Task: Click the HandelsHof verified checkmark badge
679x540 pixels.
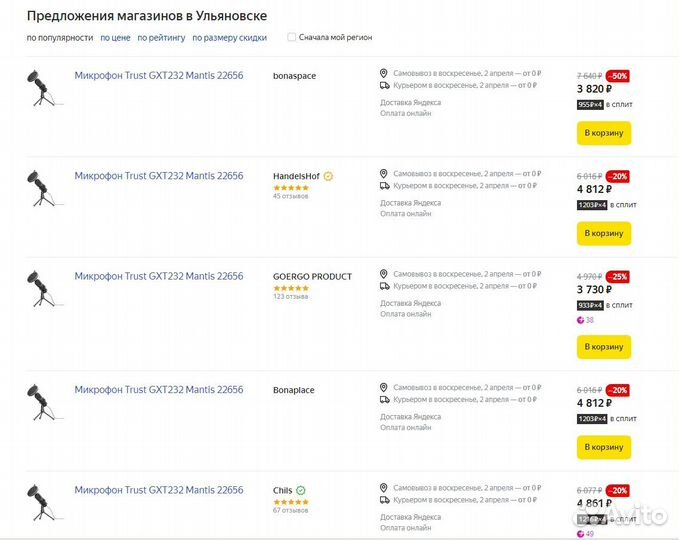Action: [x=328, y=176]
